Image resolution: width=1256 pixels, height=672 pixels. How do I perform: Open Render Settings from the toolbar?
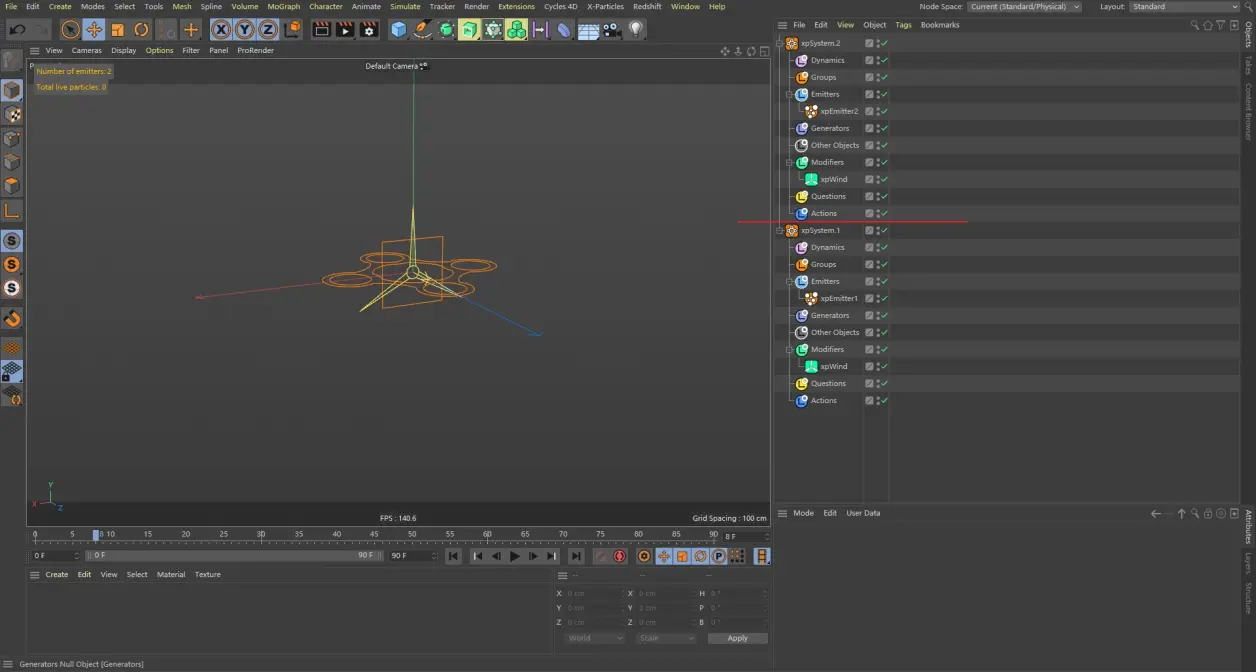[369, 29]
